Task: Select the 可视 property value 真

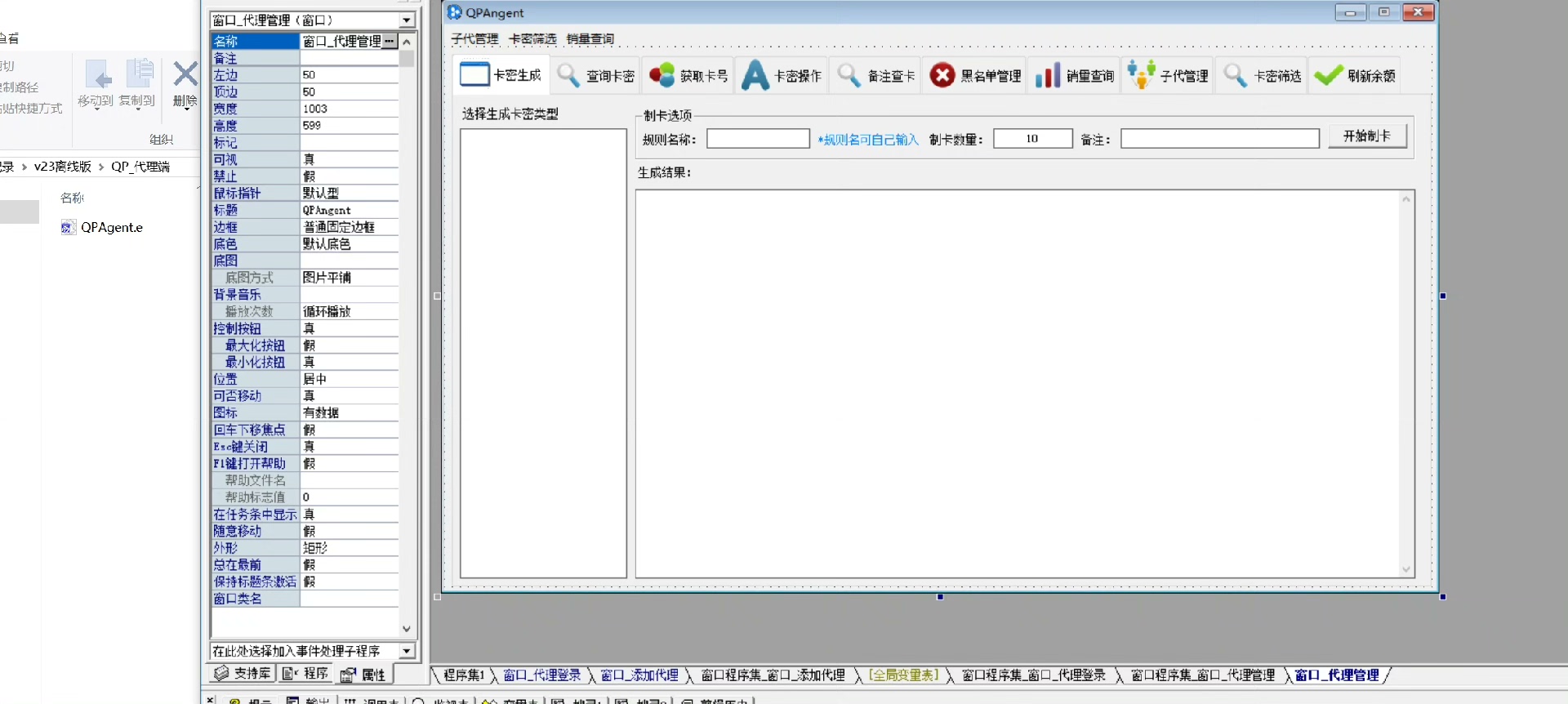Action: point(349,159)
